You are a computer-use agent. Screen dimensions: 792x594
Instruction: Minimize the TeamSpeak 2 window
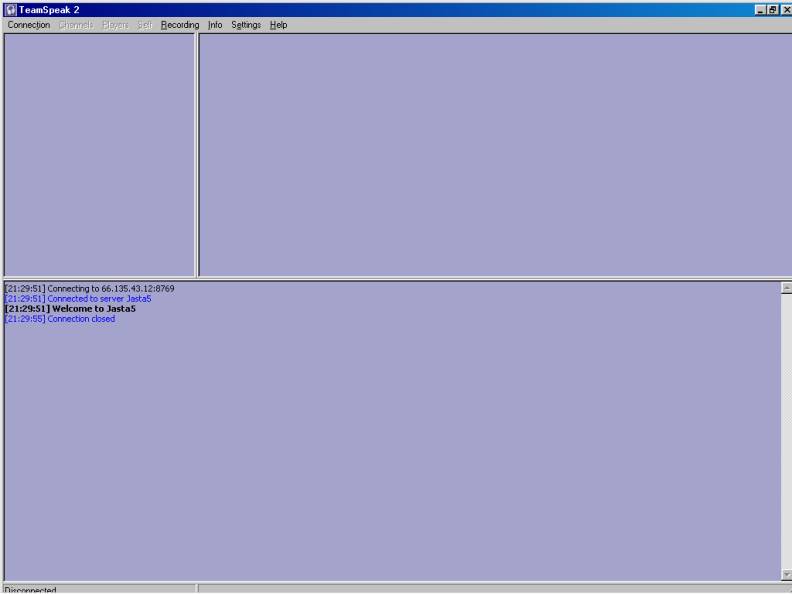762,9
